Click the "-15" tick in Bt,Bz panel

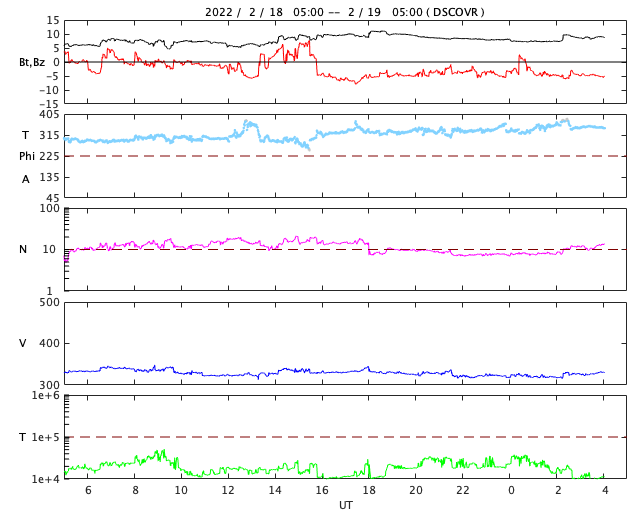tap(49, 104)
